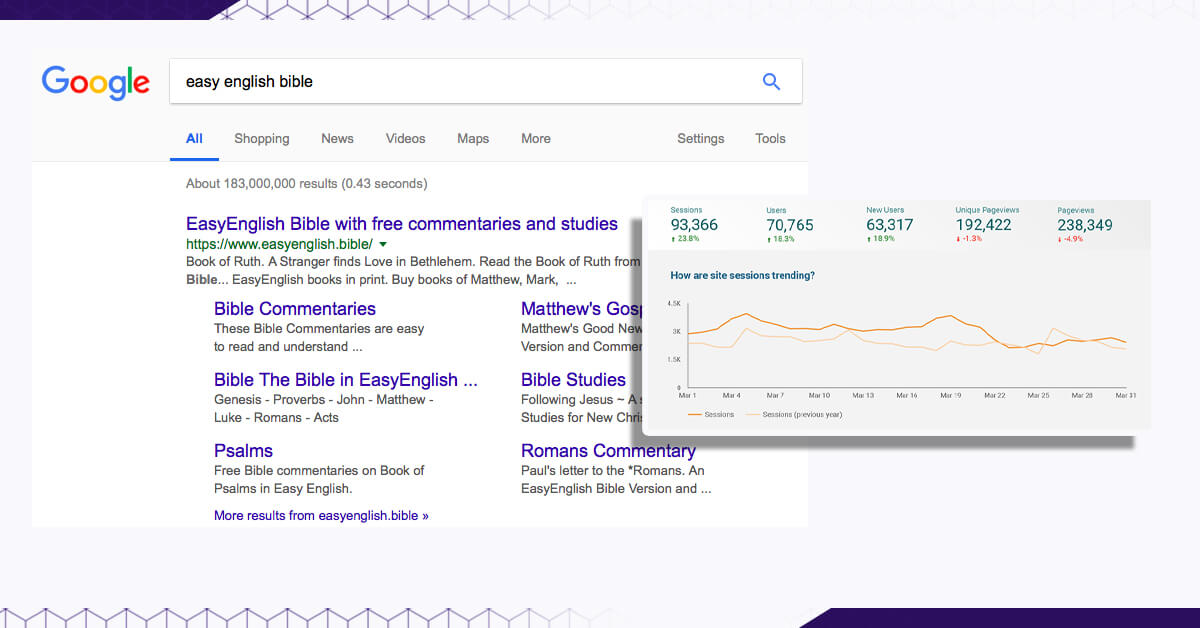This screenshot has width=1200, height=628.
Task: Click the 'About 183,000,000 results' text
Action: 306,184
